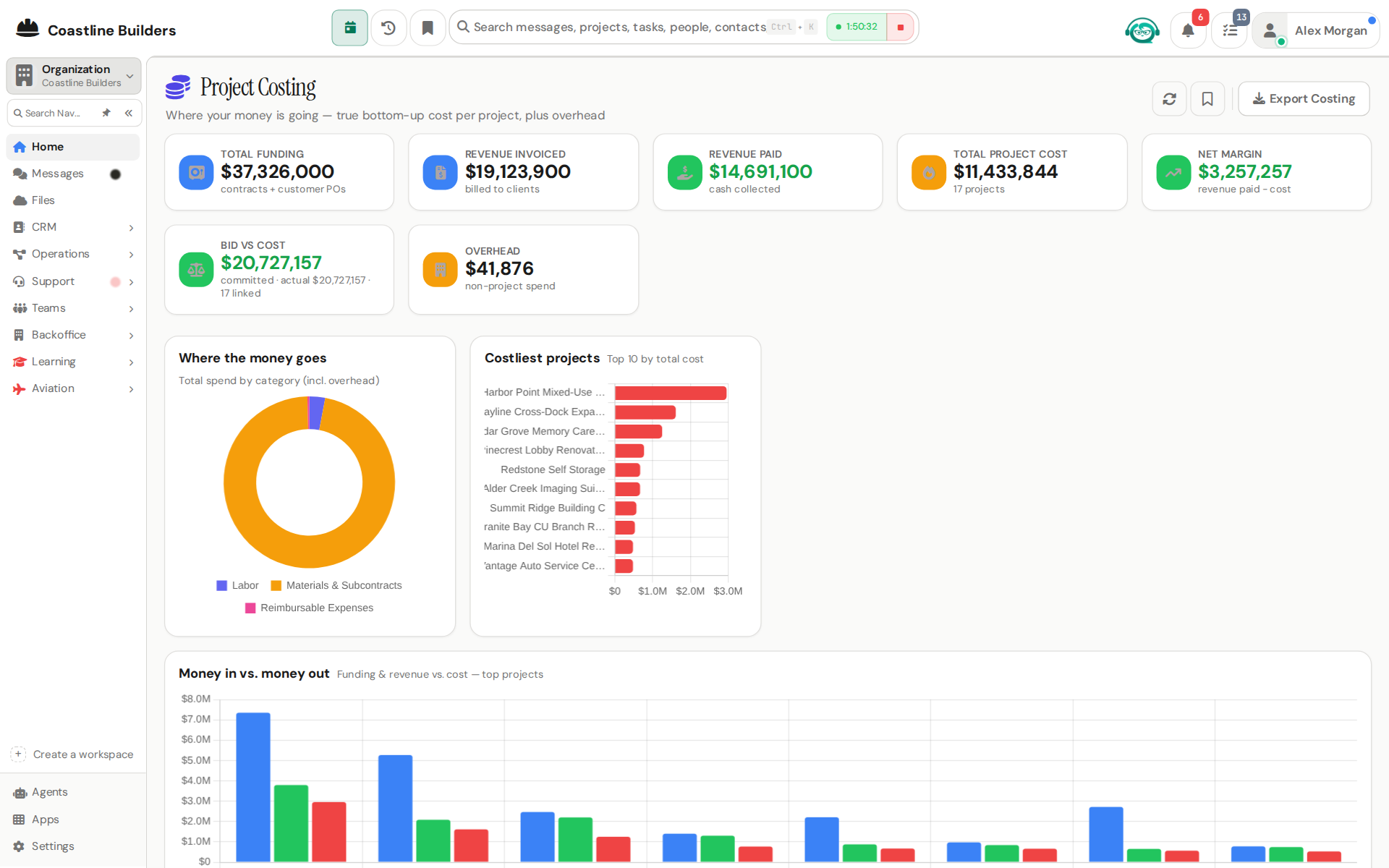Click the Coastline Builders logo
This screenshot has height=868, width=1389.
point(27,29)
